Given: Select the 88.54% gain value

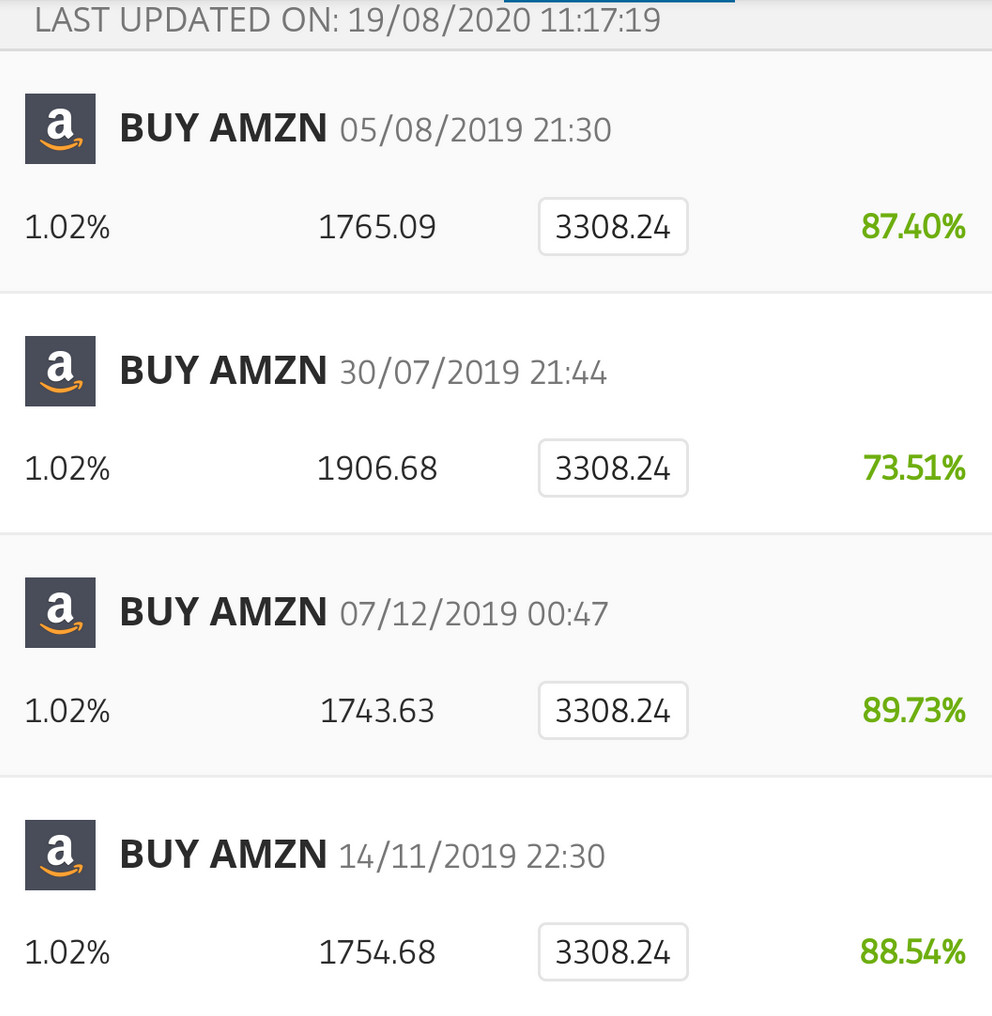Looking at the screenshot, I should point(913,952).
